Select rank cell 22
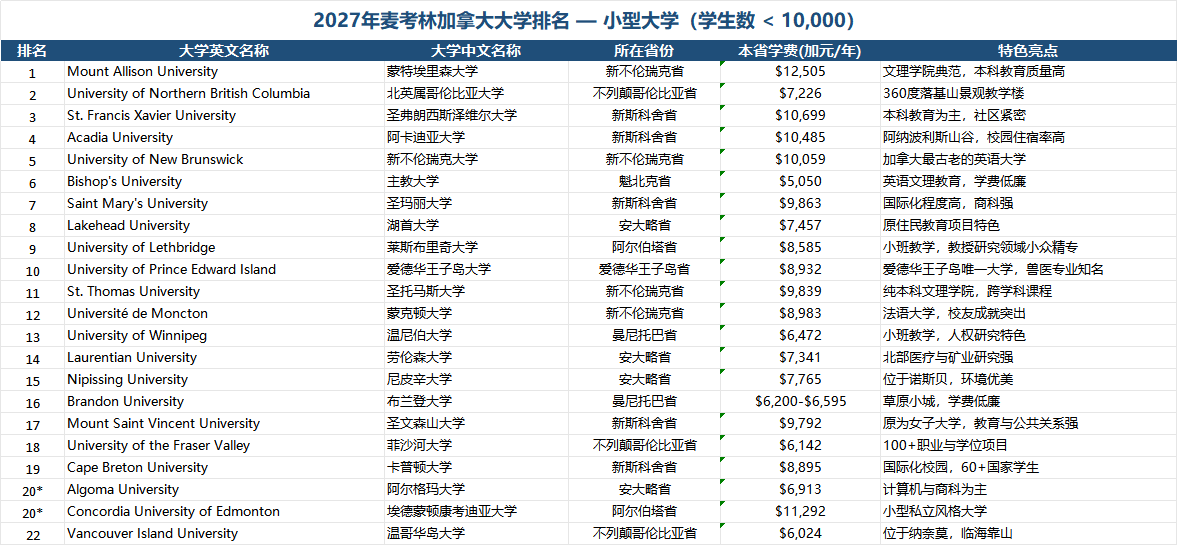1177x545 pixels. point(32,533)
